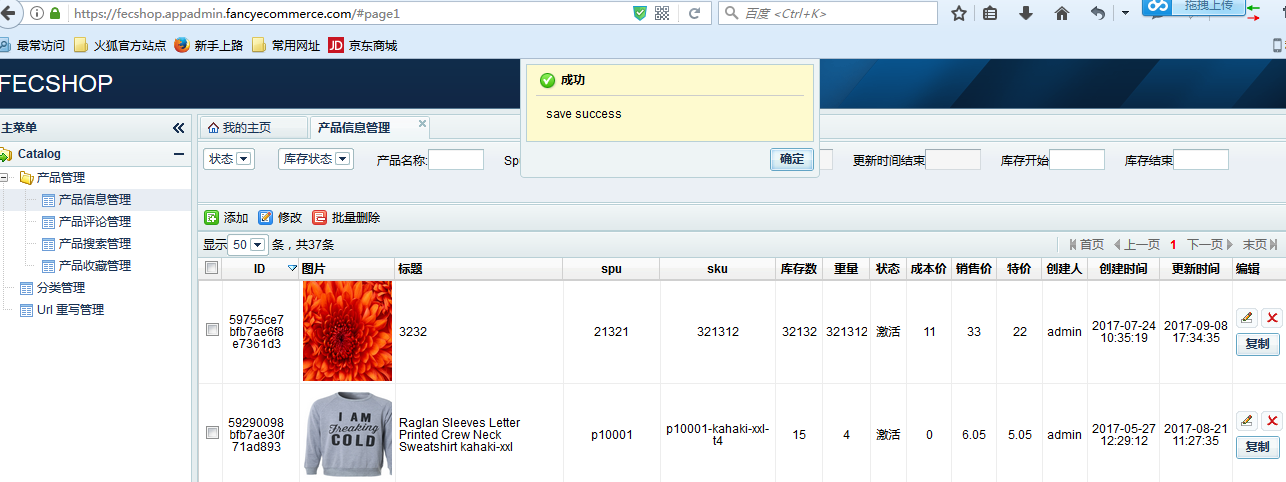Open the 状态 filter dropdown

pyautogui.click(x=229, y=159)
